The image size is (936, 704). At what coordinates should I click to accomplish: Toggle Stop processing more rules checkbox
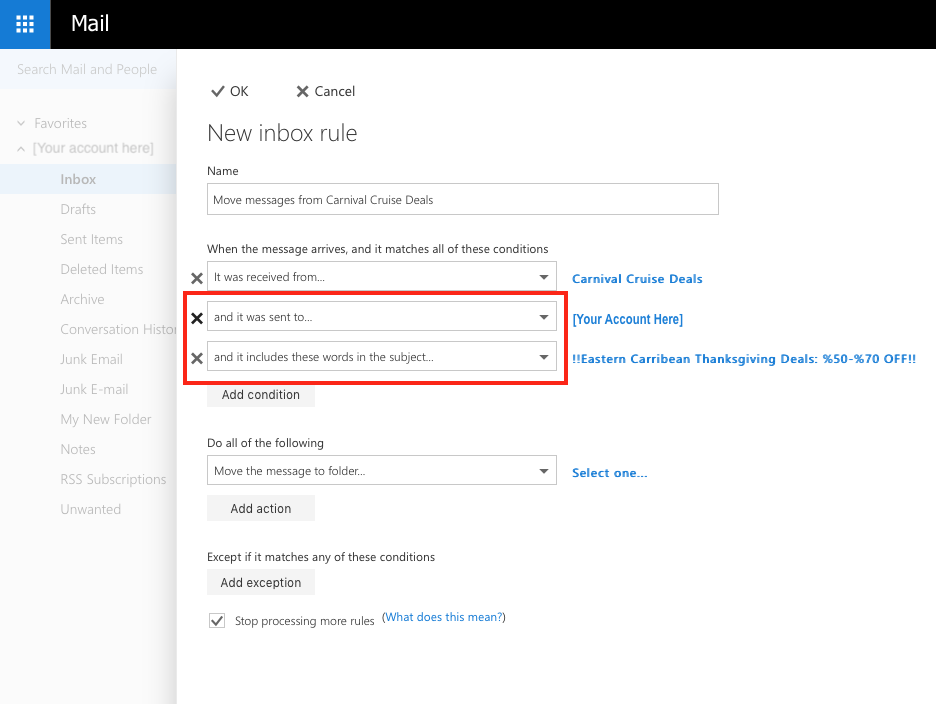coord(217,621)
